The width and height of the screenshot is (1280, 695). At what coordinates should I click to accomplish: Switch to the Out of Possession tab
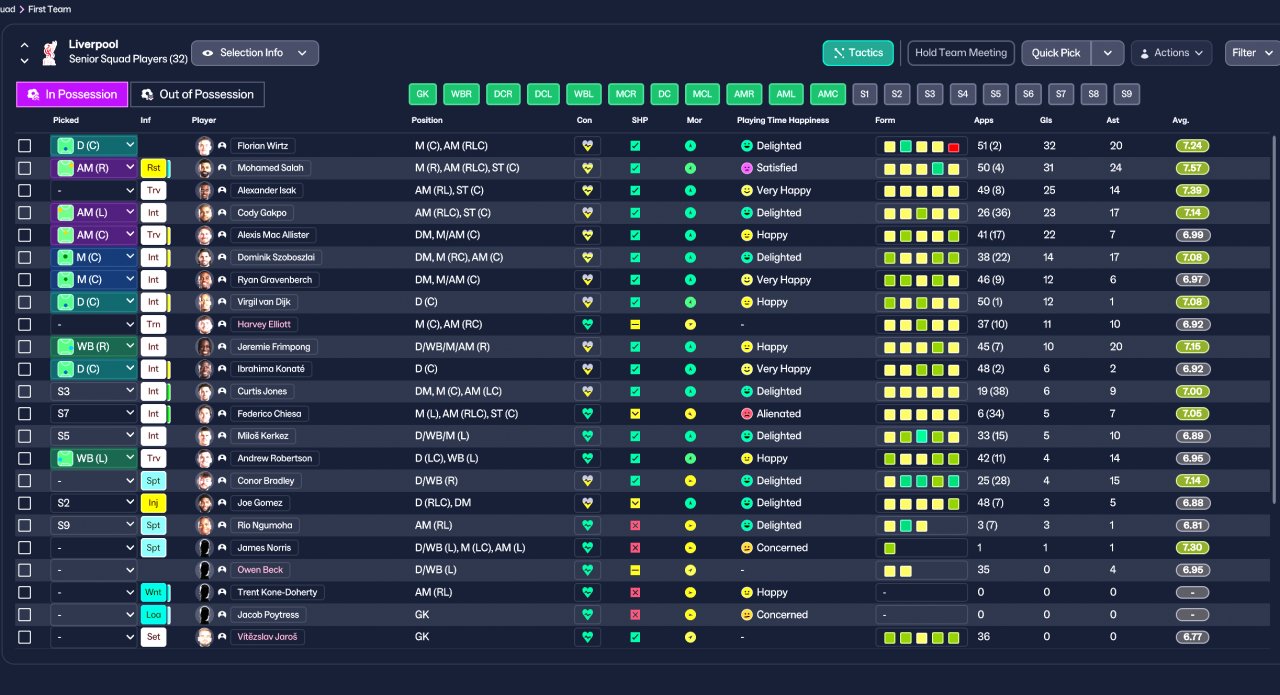[197, 94]
